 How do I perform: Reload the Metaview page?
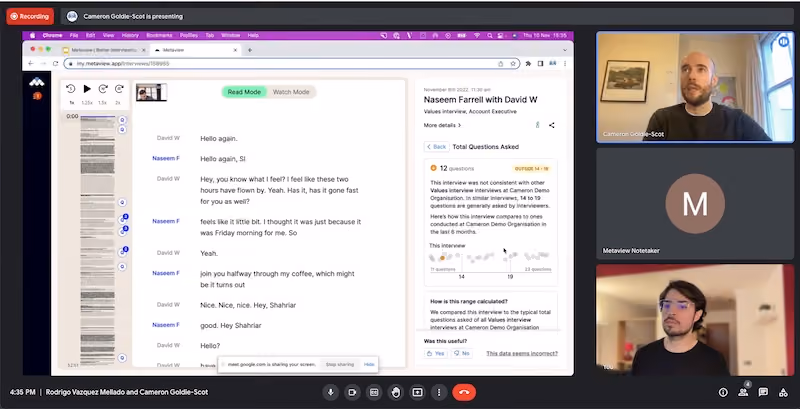(55, 63)
